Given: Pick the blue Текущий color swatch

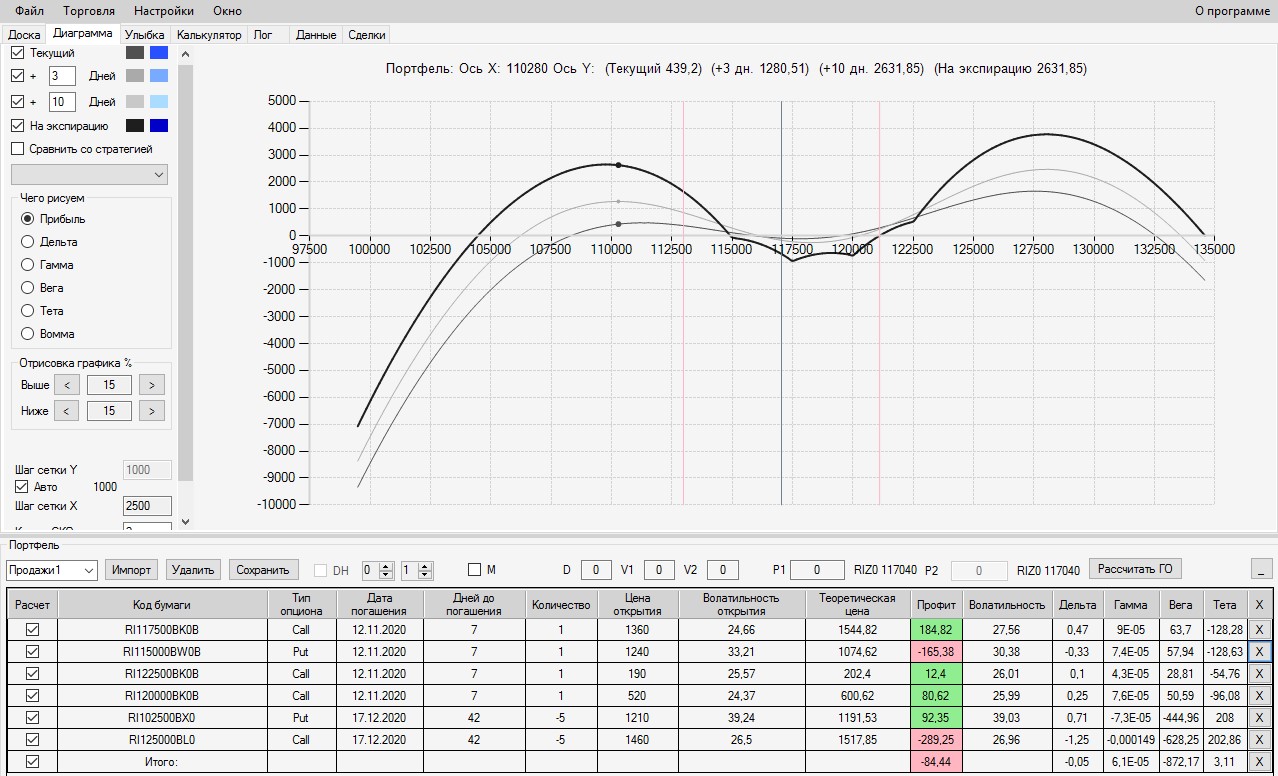Looking at the screenshot, I should 159,53.
